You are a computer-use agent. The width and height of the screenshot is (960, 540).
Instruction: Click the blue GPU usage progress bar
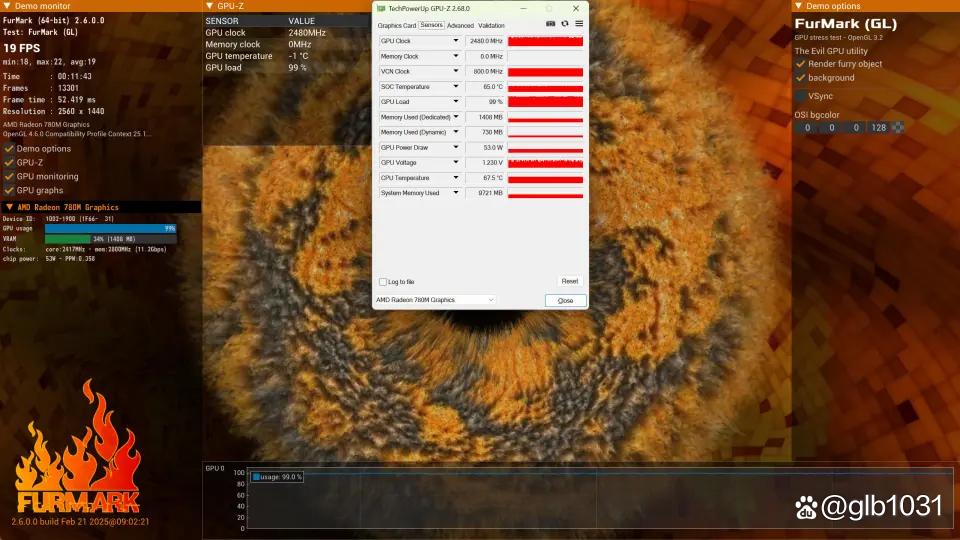111,228
